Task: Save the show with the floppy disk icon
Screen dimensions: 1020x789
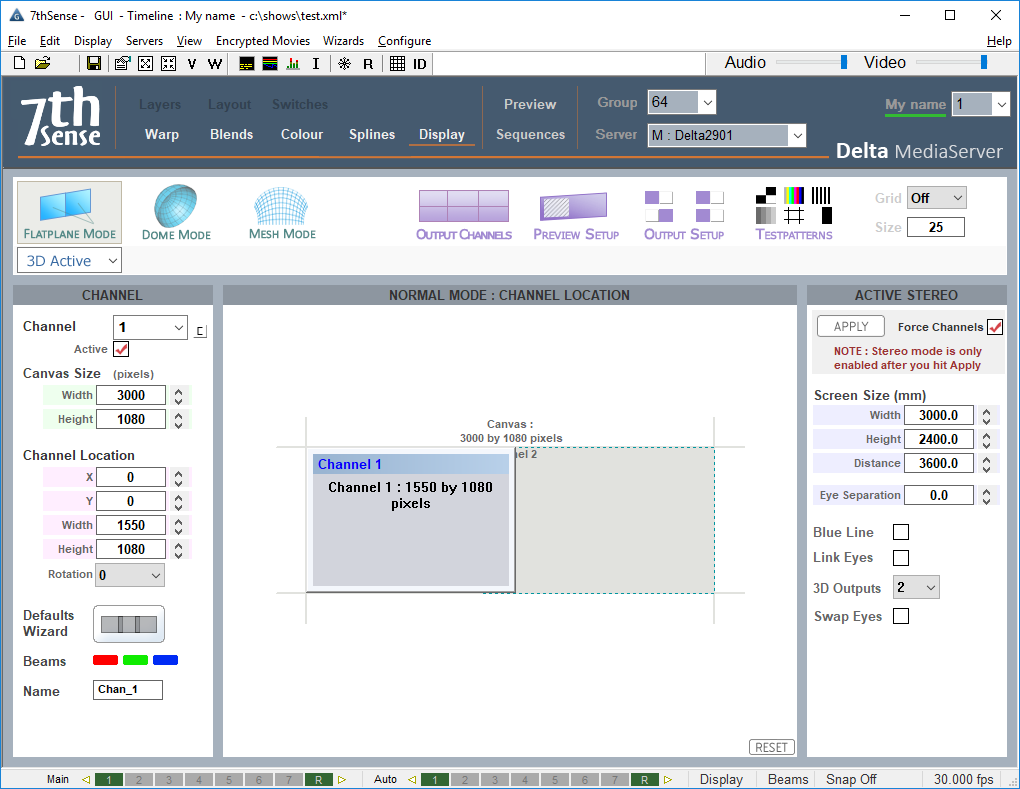Action: coord(94,63)
